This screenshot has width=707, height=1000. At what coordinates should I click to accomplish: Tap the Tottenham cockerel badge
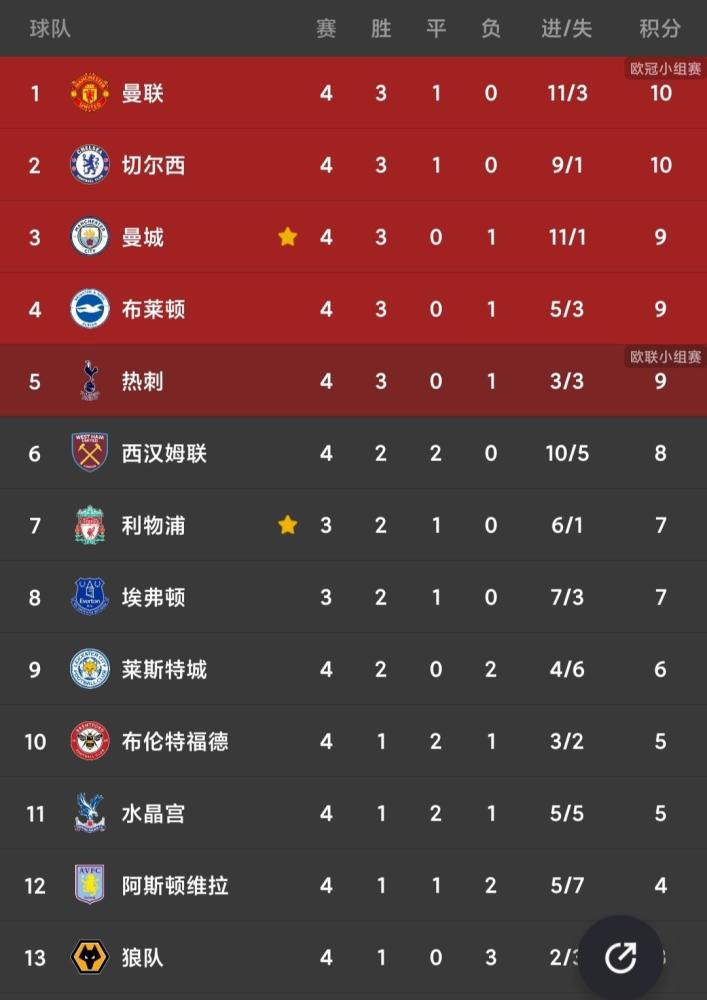click(89, 381)
